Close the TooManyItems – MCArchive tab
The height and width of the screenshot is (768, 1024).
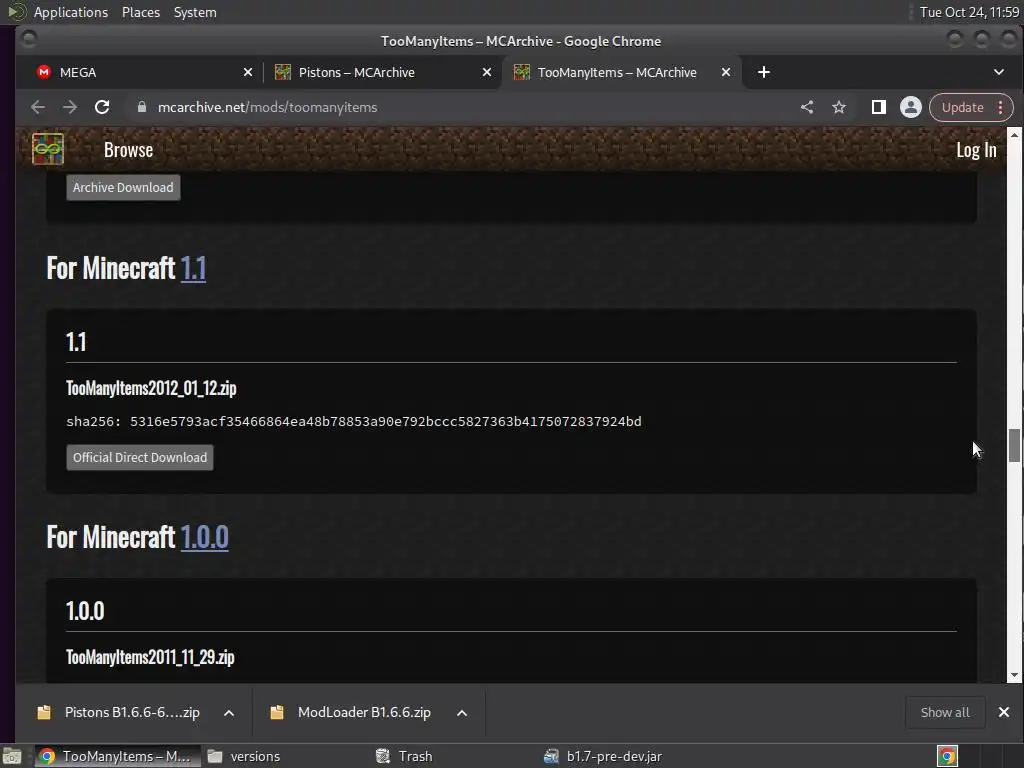click(726, 72)
